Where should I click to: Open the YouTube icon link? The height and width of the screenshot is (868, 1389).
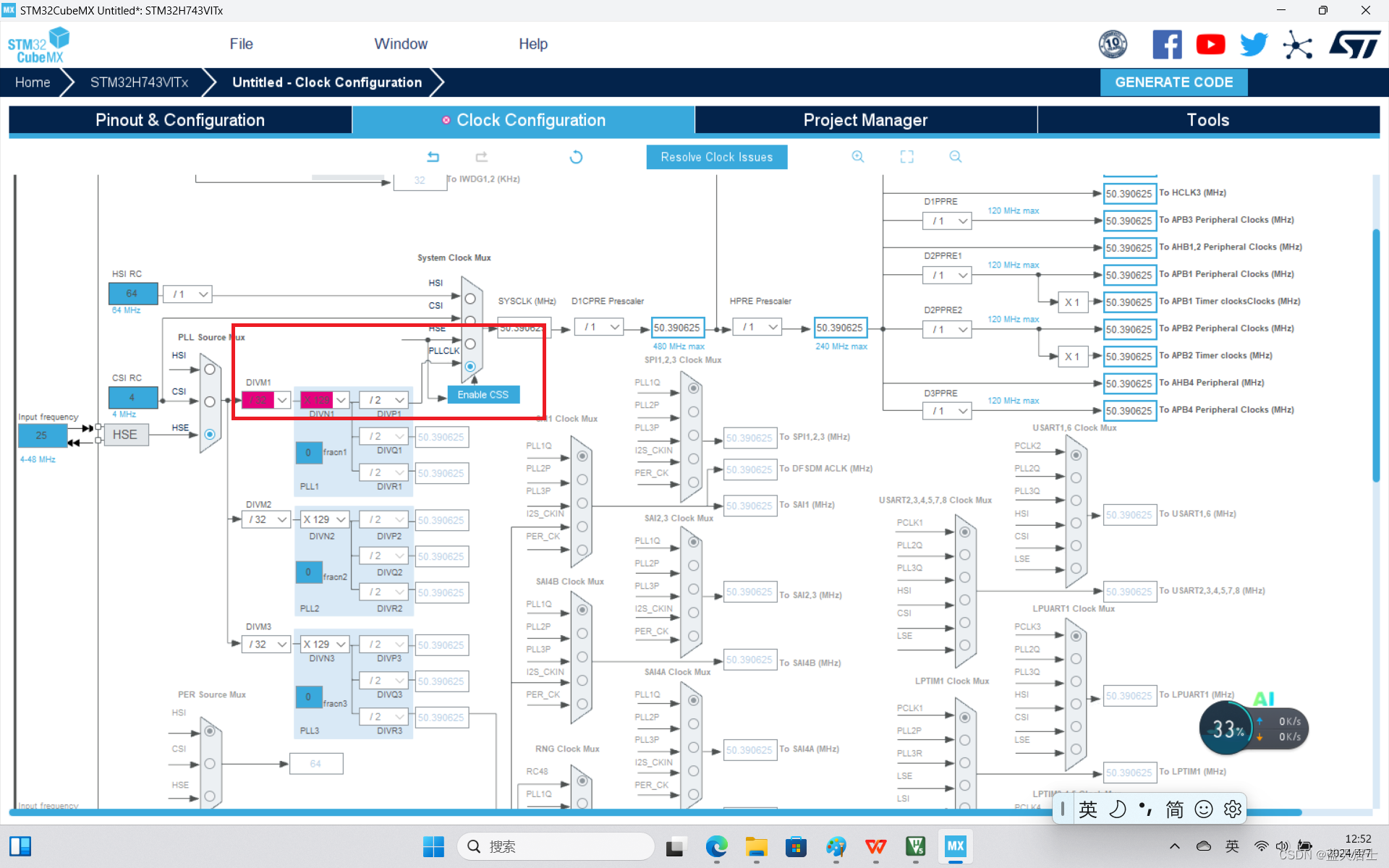coord(1210,45)
